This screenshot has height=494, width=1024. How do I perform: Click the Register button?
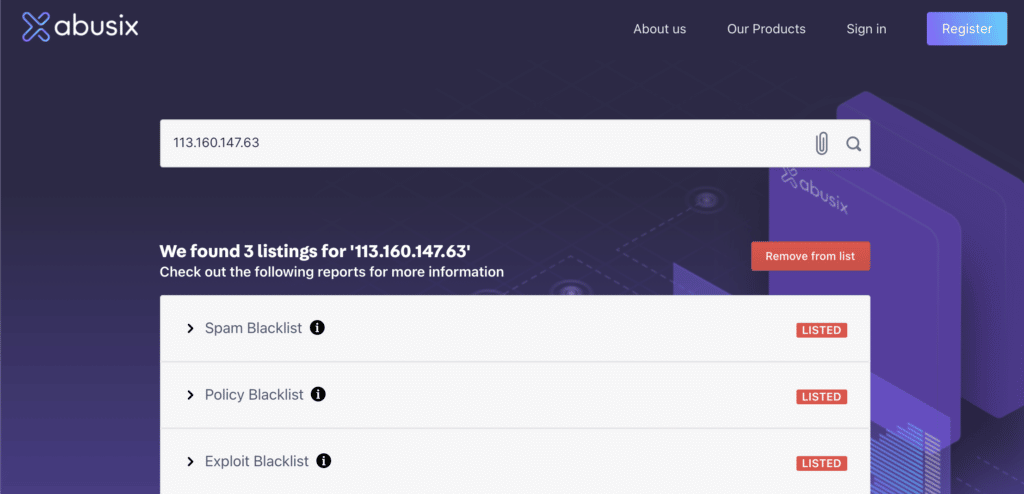coord(967,29)
